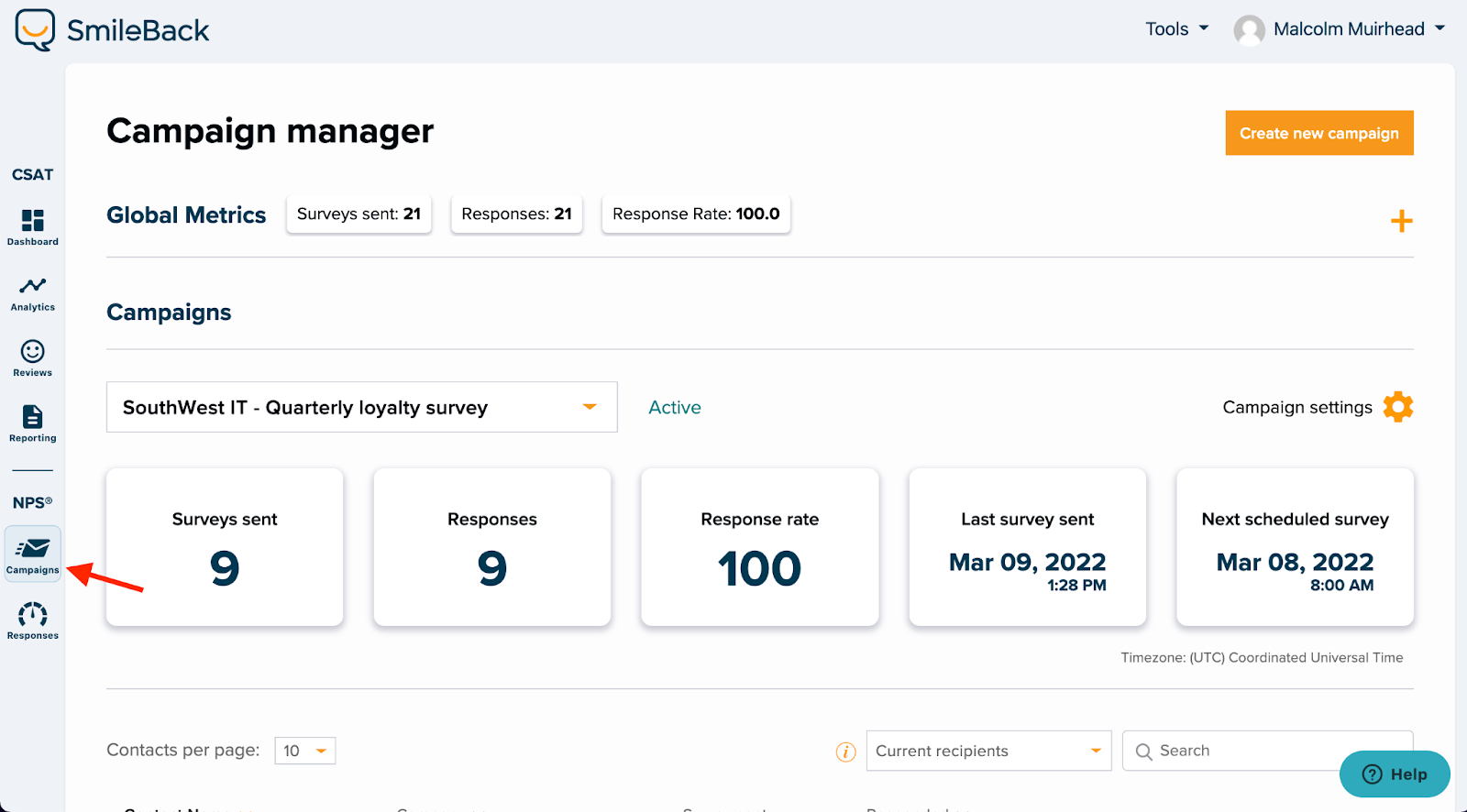Click the Responses: 21 metric chip

point(516,214)
